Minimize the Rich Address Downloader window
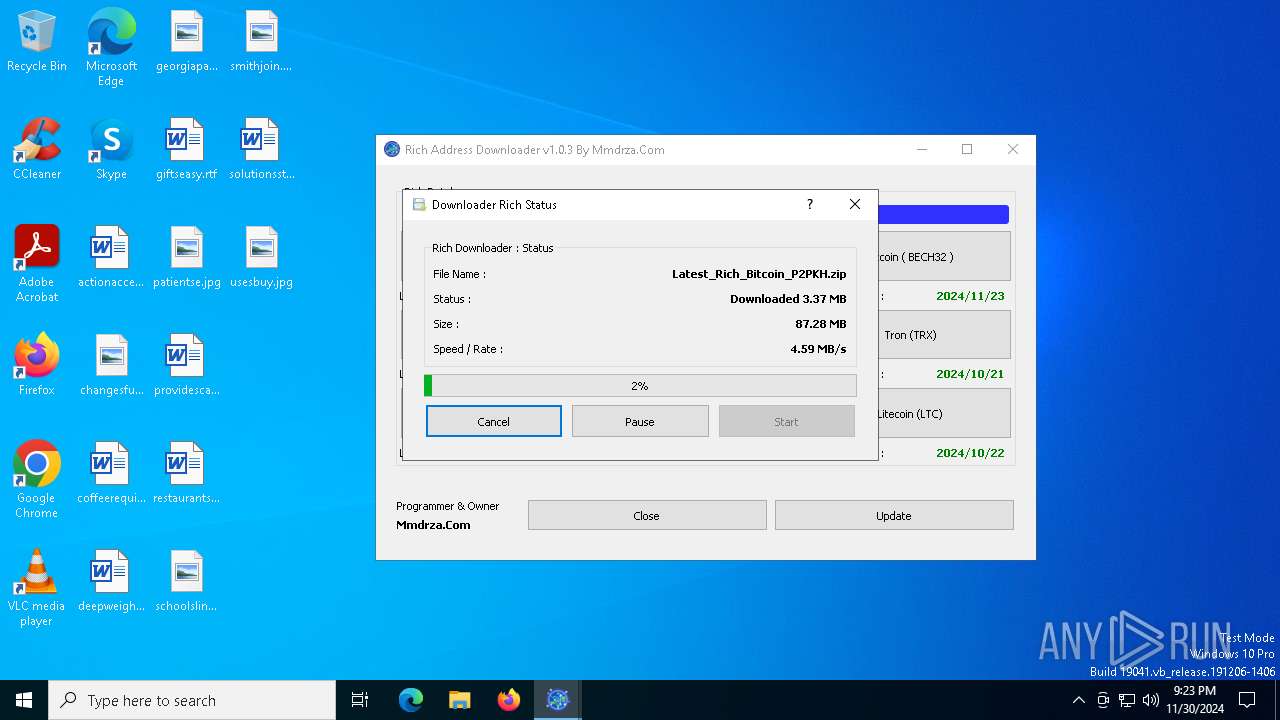 pyautogui.click(x=921, y=149)
